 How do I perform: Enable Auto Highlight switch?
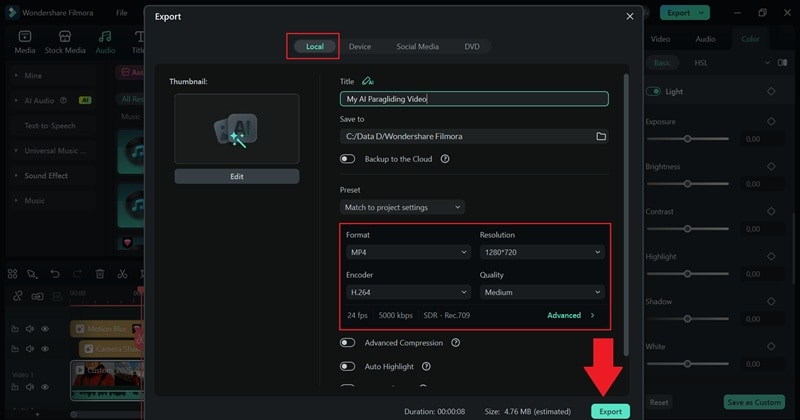347,366
